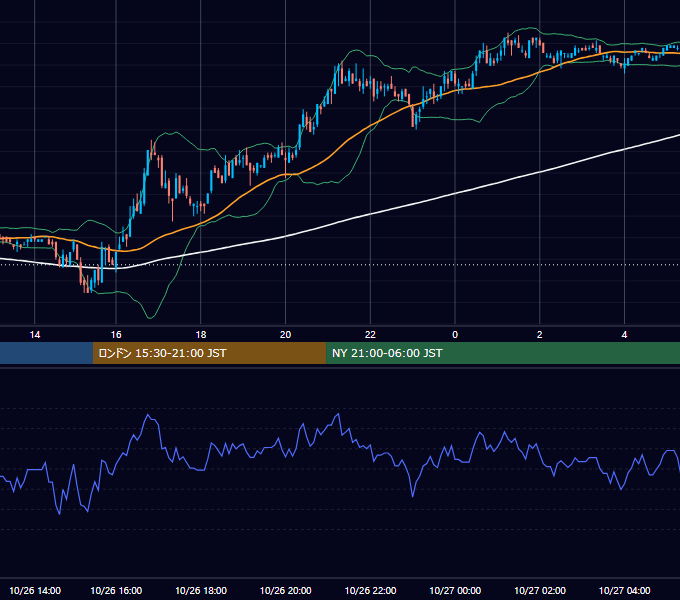
Task: Click the 10/26 14:00 label on the oscillator axis
Action: tap(35, 590)
